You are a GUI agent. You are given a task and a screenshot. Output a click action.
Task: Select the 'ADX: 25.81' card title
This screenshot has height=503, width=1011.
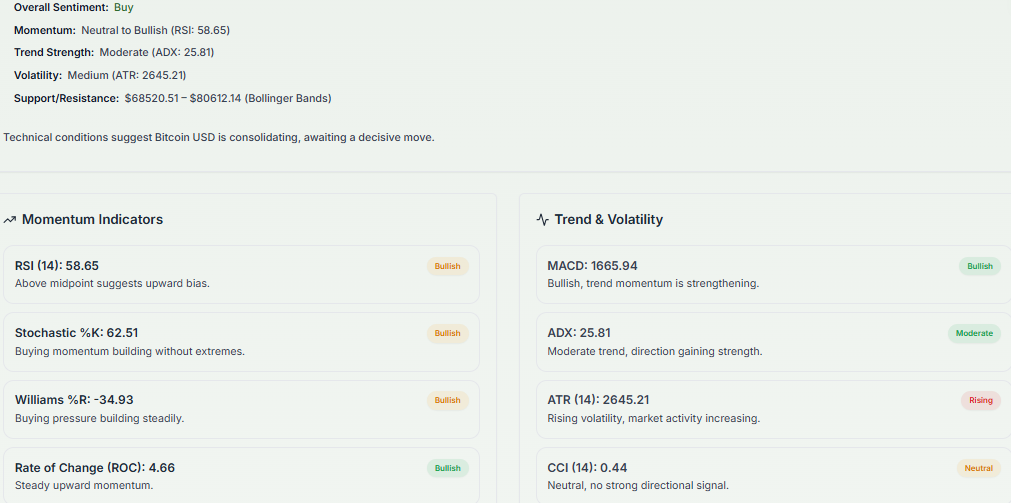click(579, 333)
